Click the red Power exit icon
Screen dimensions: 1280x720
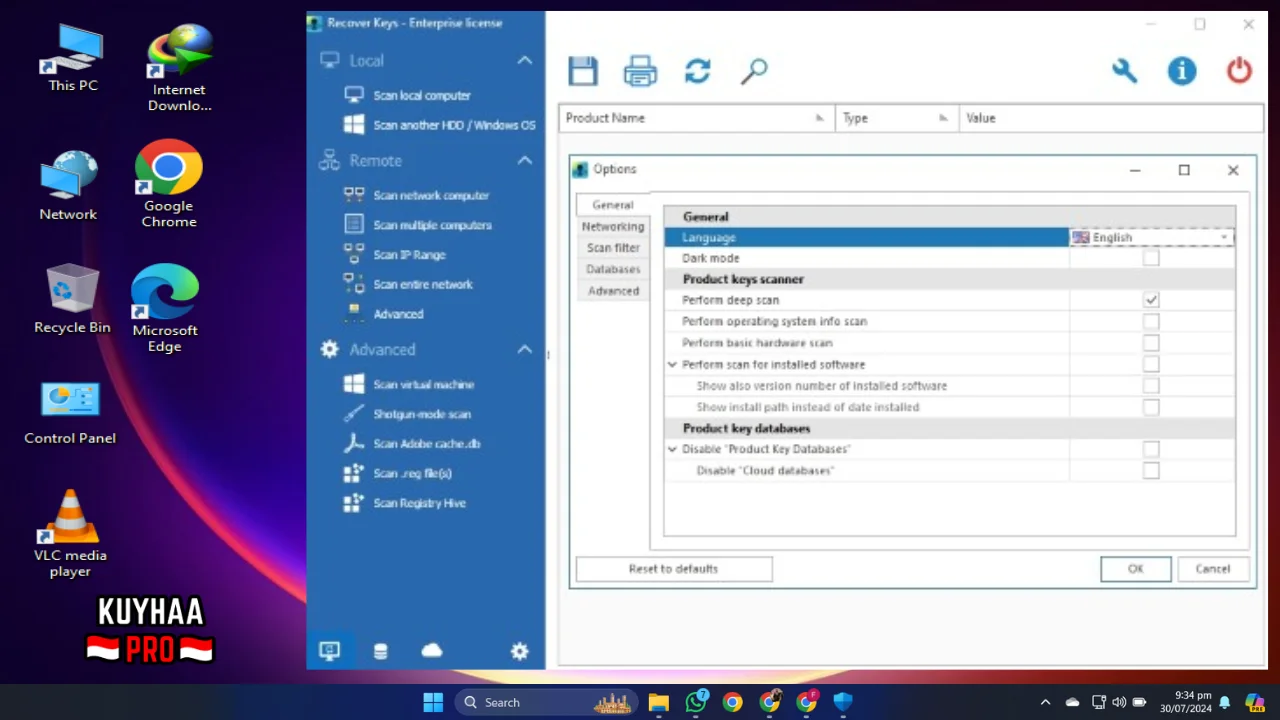coord(1239,71)
